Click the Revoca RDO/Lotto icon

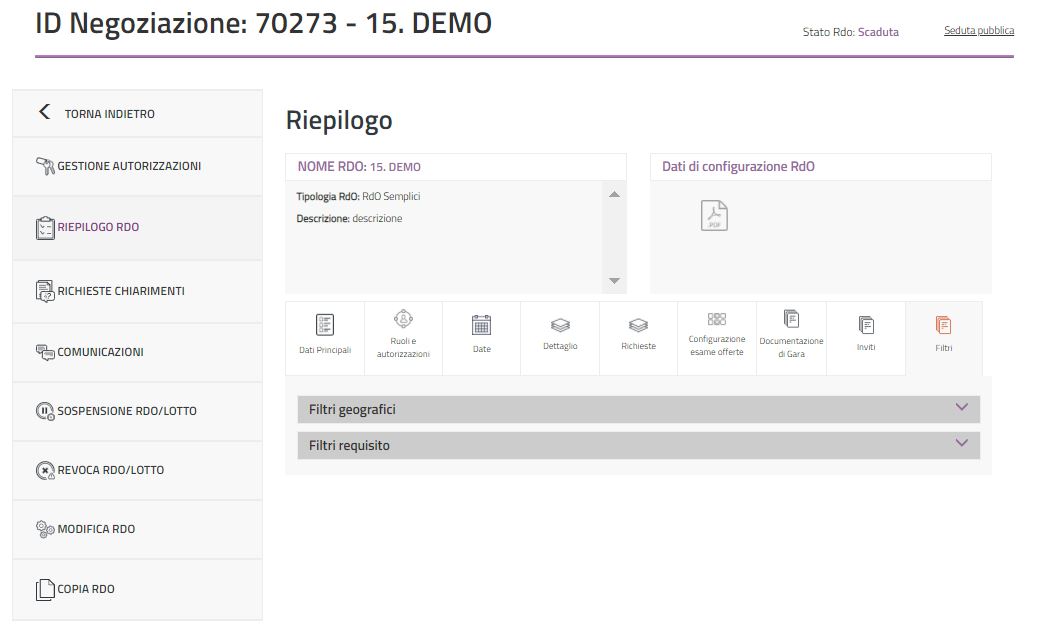pos(44,470)
